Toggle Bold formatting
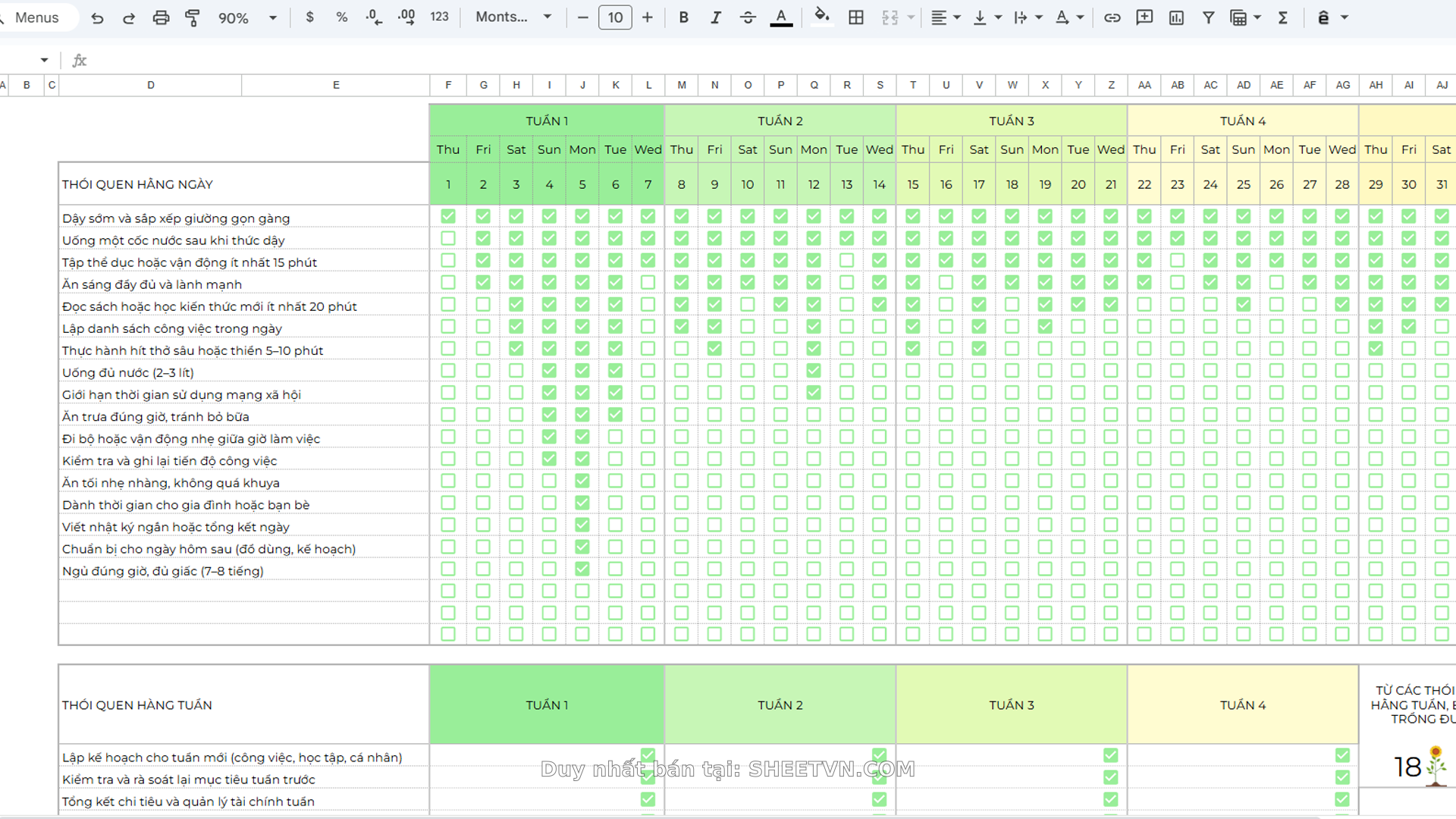This screenshot has height=819, width=1456. coord(683,17)
